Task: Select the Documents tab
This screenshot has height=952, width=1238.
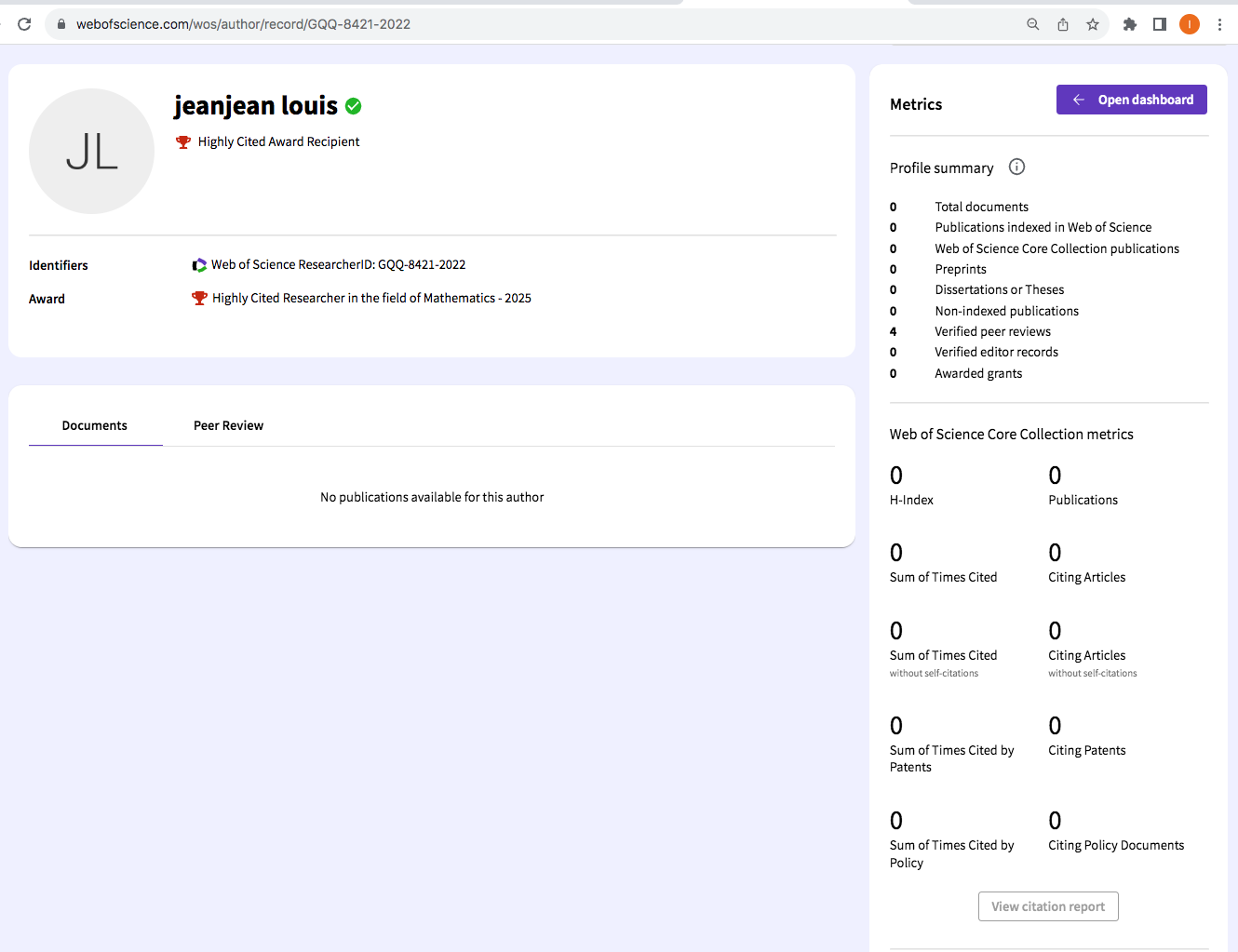Action: coord(95,425)
